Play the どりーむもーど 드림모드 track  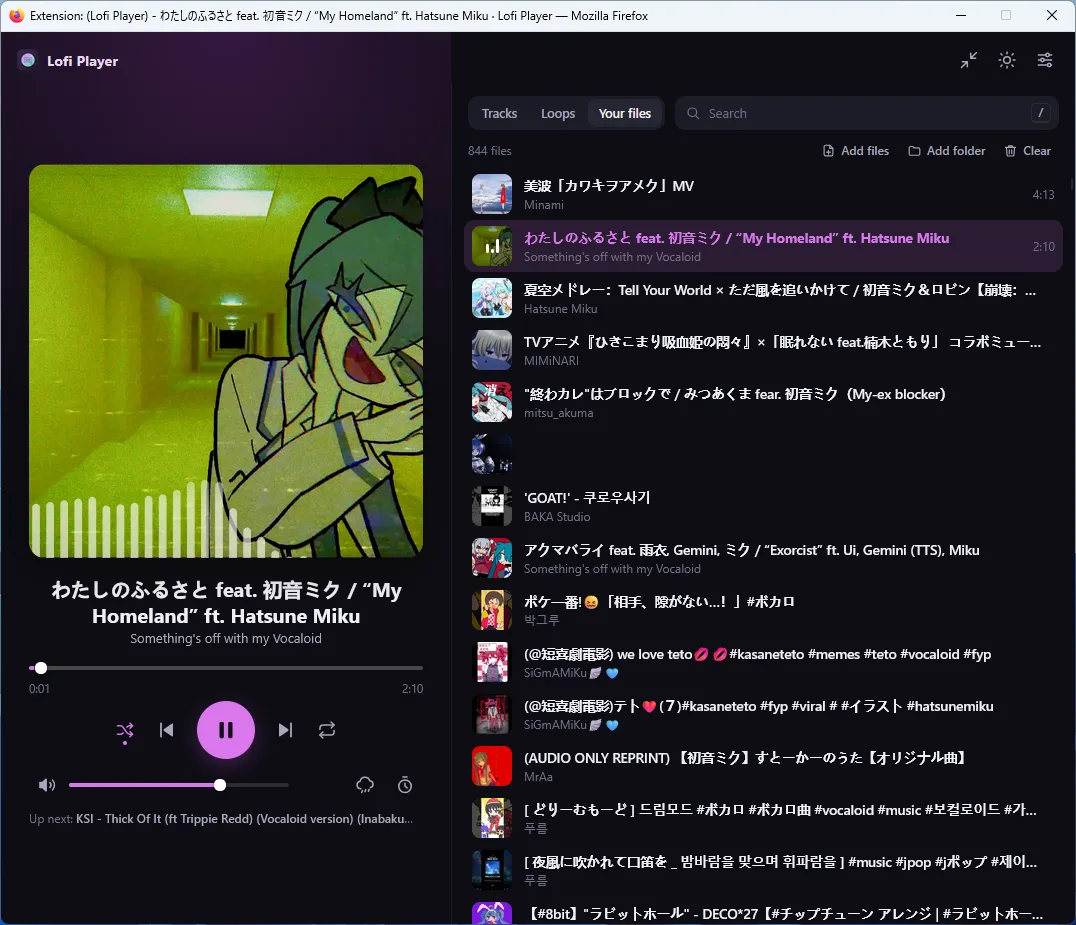[763, 818]
